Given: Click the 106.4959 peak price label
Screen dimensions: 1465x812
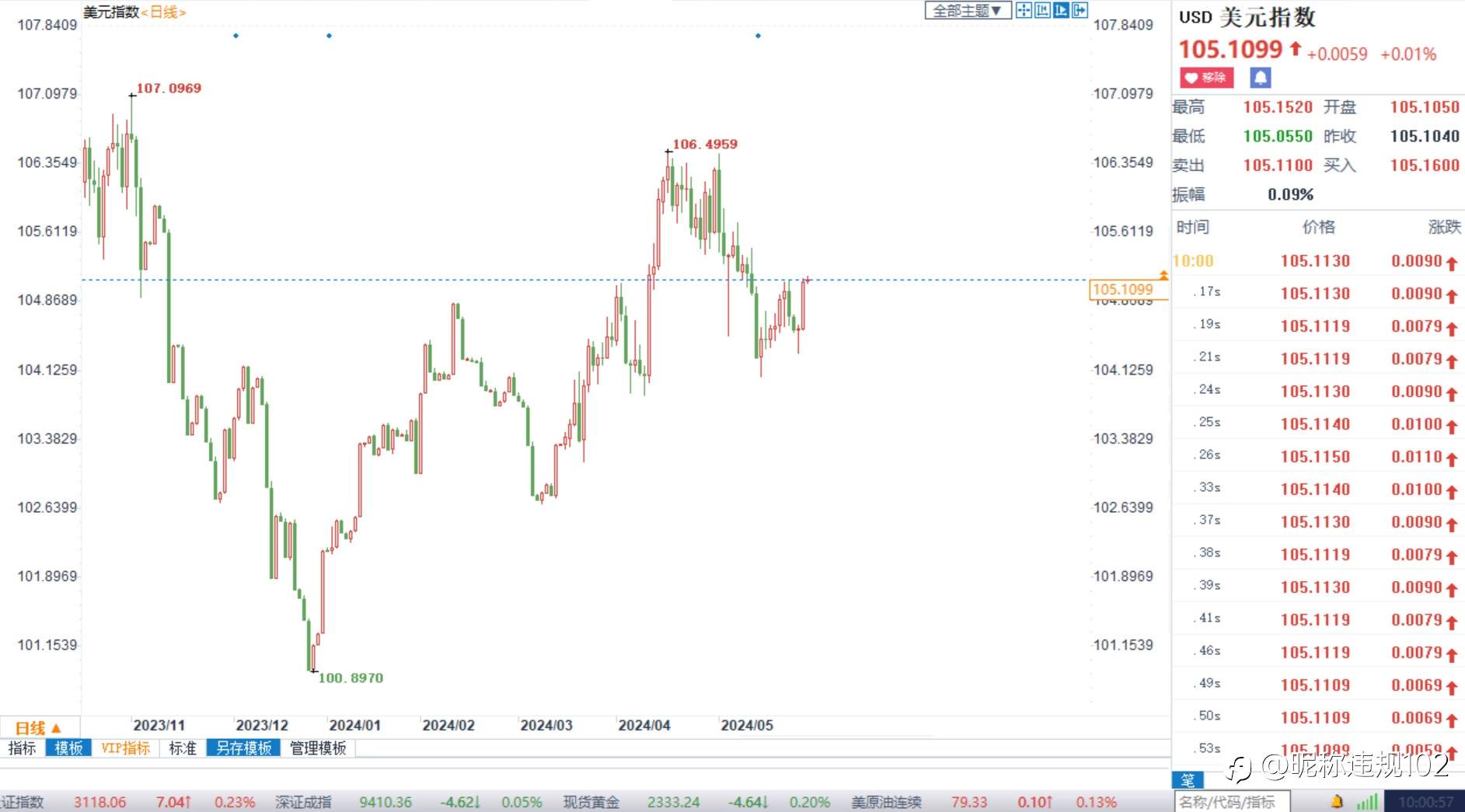Looking at the screenshot, I should [706, 145].
